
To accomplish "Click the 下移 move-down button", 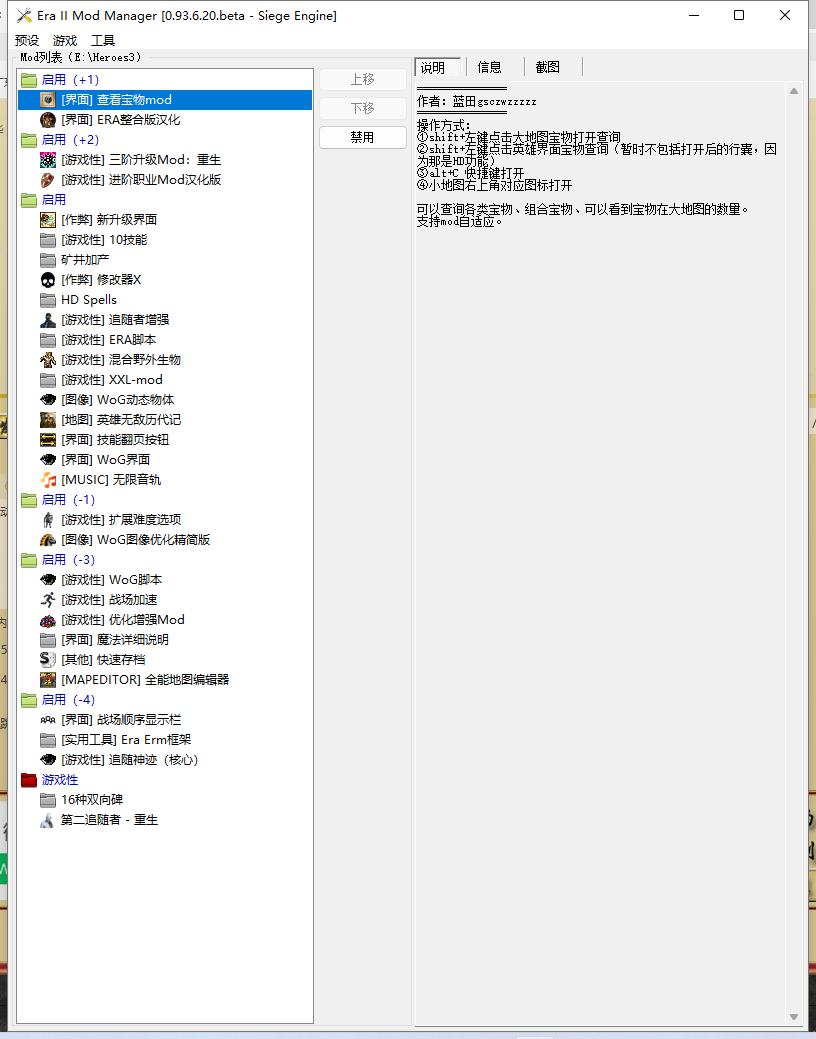I will [363, 108].
